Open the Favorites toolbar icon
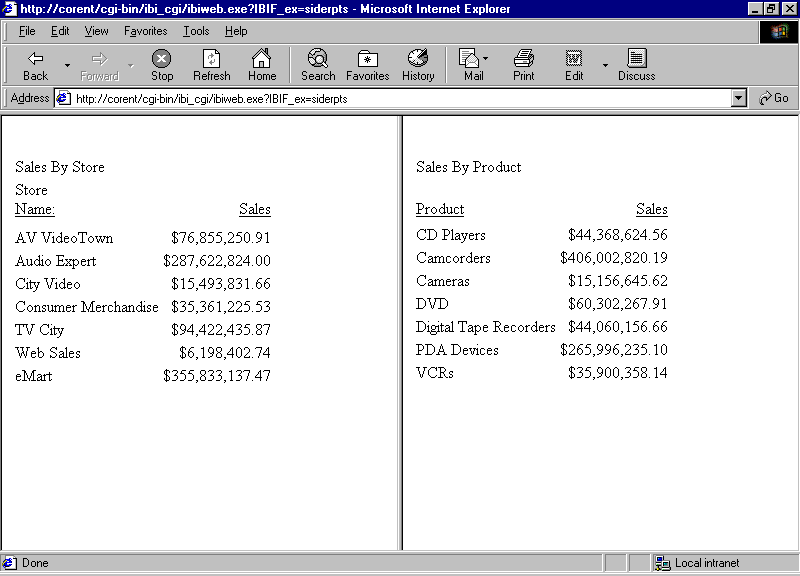Image resolution: width=800 pixels, height=576 pixels. click(x=367, y=64)
